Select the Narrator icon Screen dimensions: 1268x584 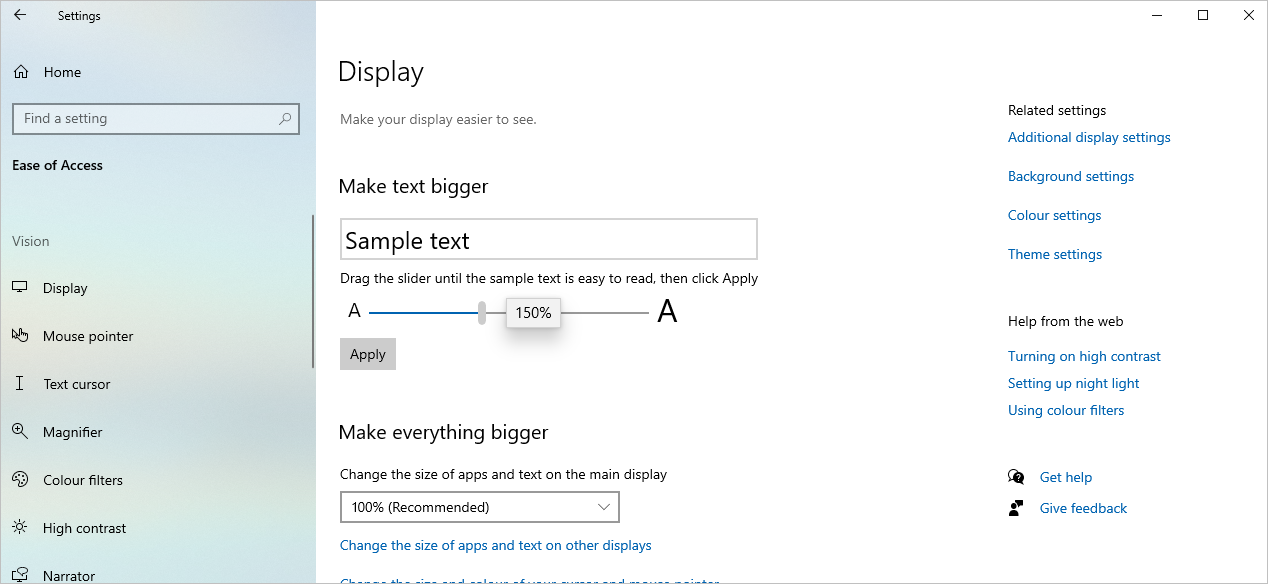pos(20,576)
